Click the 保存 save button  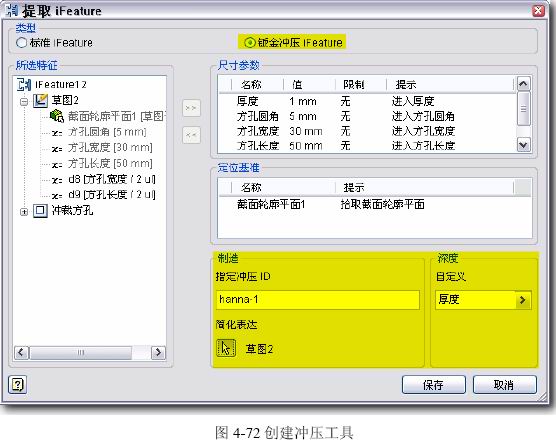433,385
